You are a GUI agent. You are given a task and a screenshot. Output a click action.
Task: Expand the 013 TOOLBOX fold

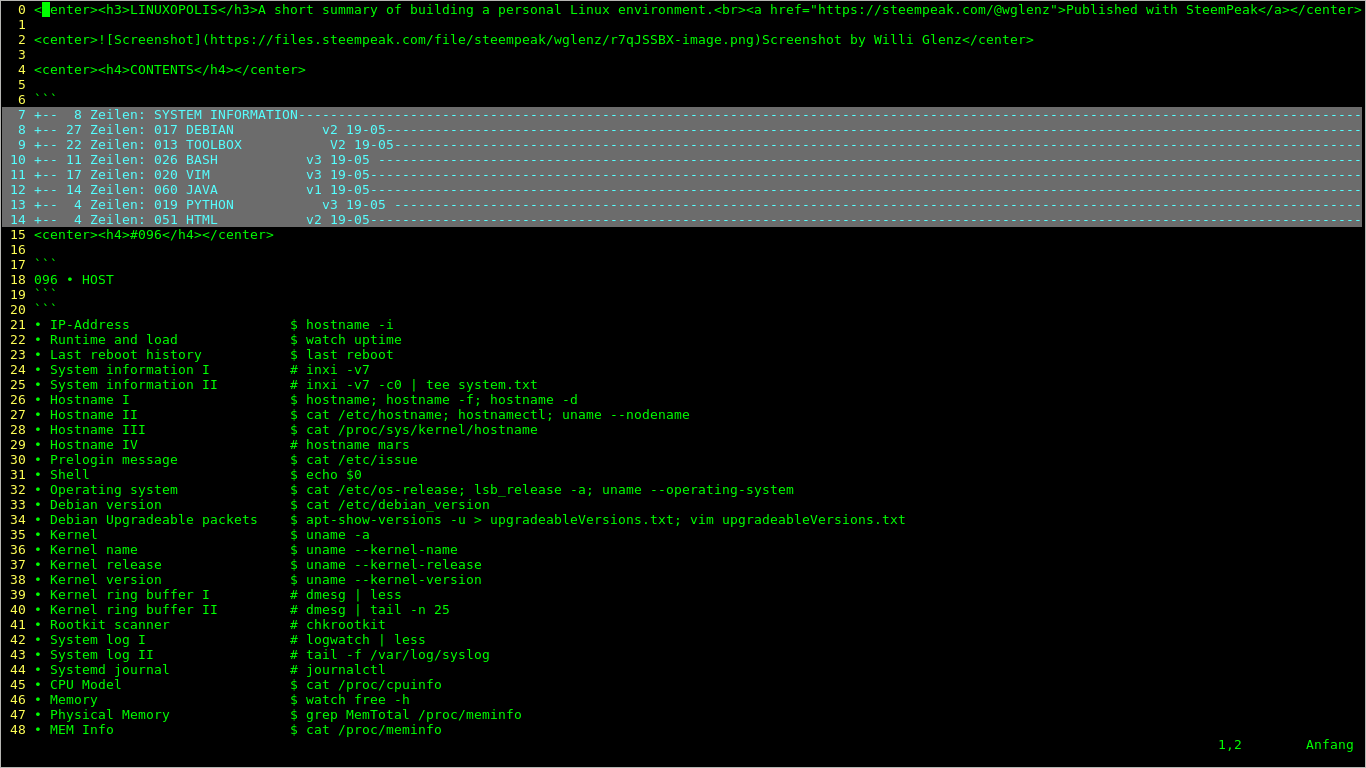[x=682, y=145]
